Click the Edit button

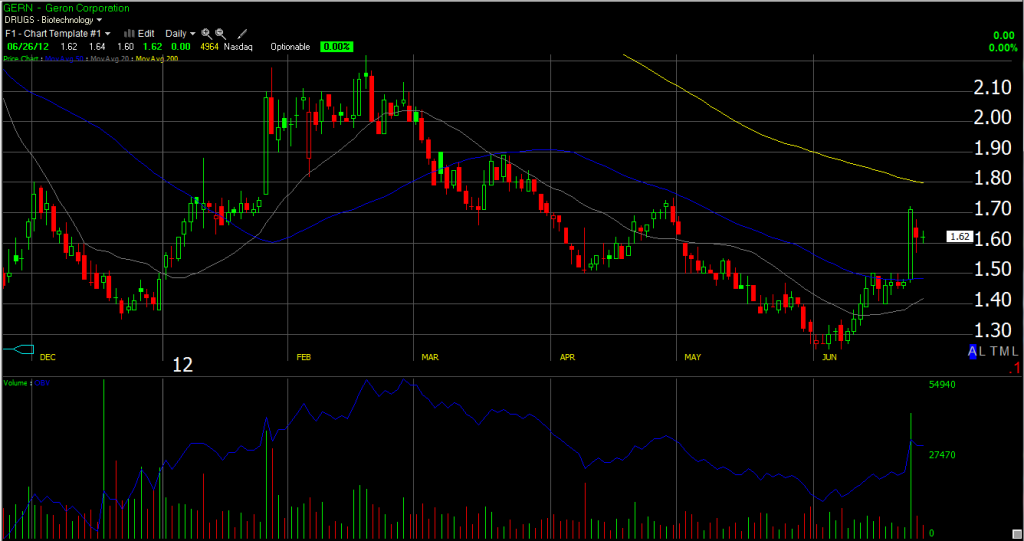(146, 33)
